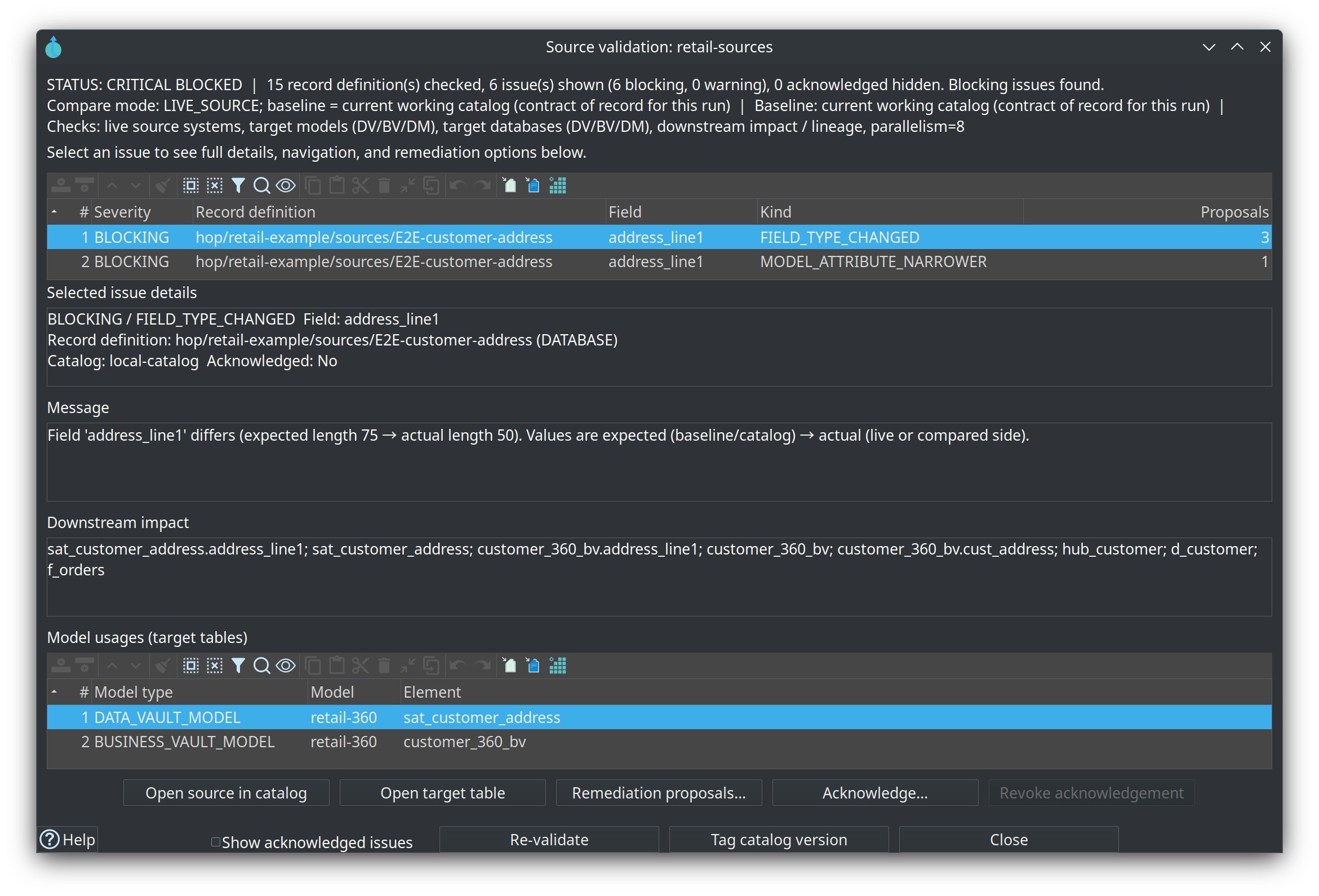1319x896 pixels.
Task: Move row down chevron in issues toolbar
Action: pyautogui.click(x=136, y=185)
